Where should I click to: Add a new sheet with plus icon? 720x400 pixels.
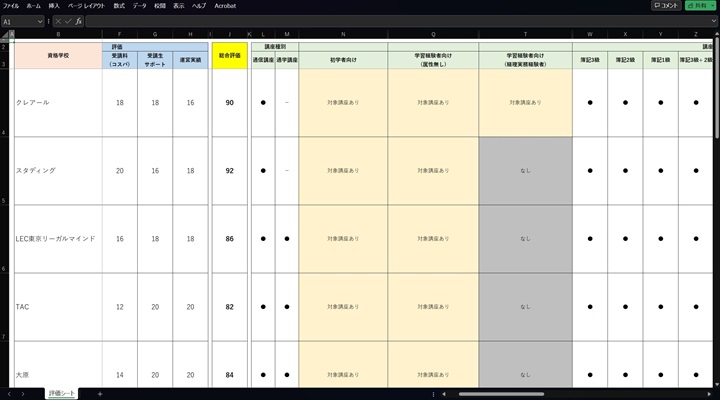point(100,394)
